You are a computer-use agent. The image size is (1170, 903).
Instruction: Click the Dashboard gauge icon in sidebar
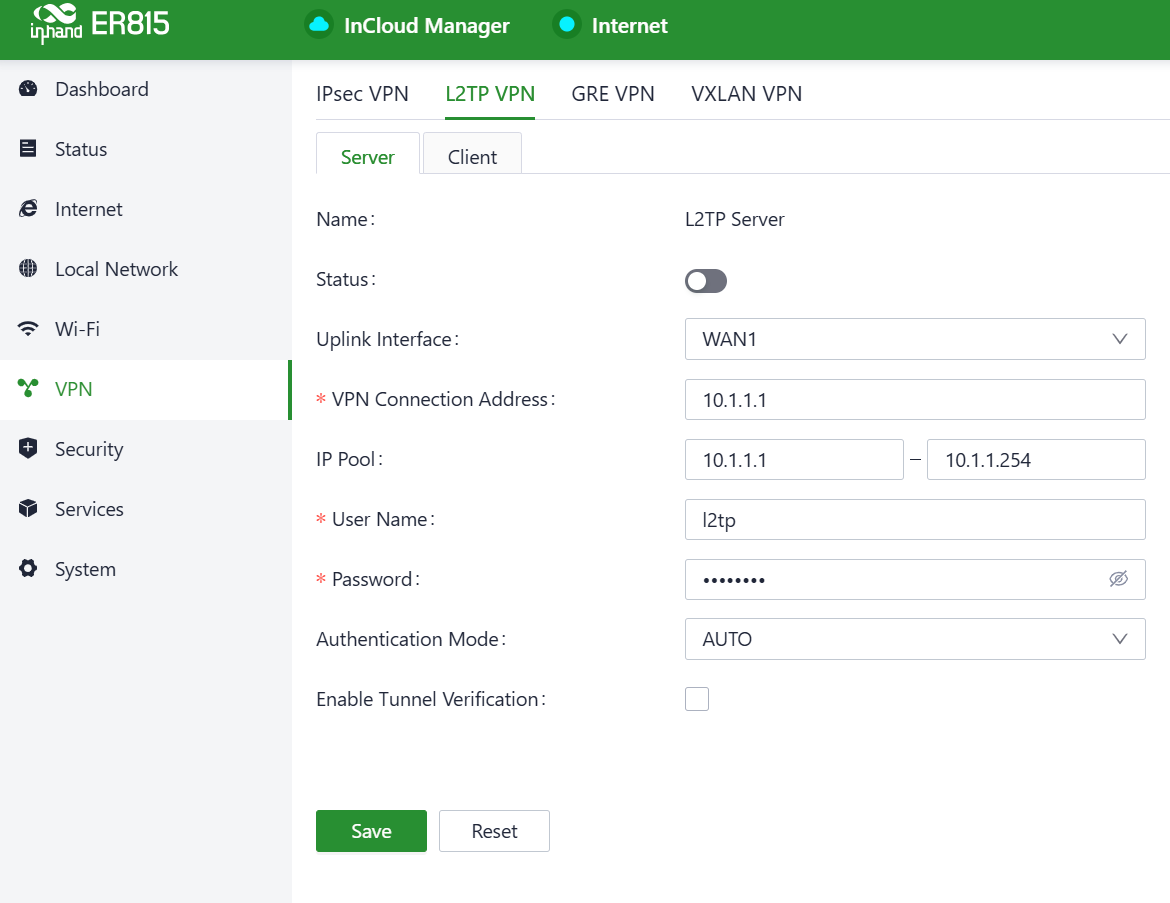(28, 89)
